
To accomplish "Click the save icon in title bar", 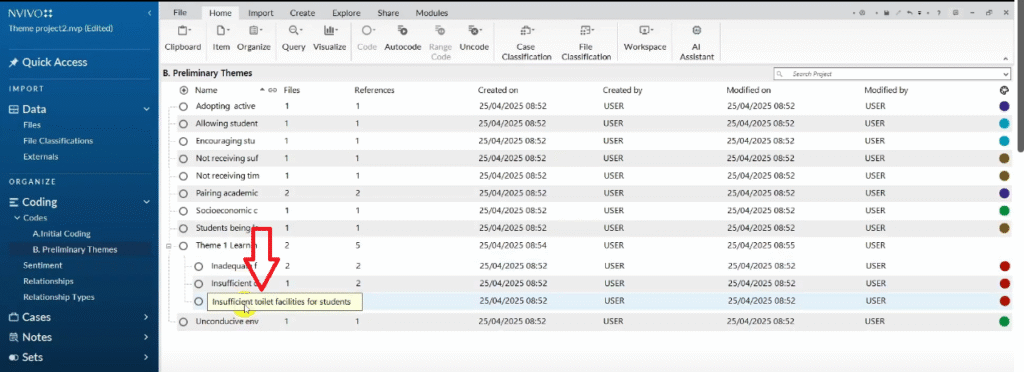I will 886,12.
